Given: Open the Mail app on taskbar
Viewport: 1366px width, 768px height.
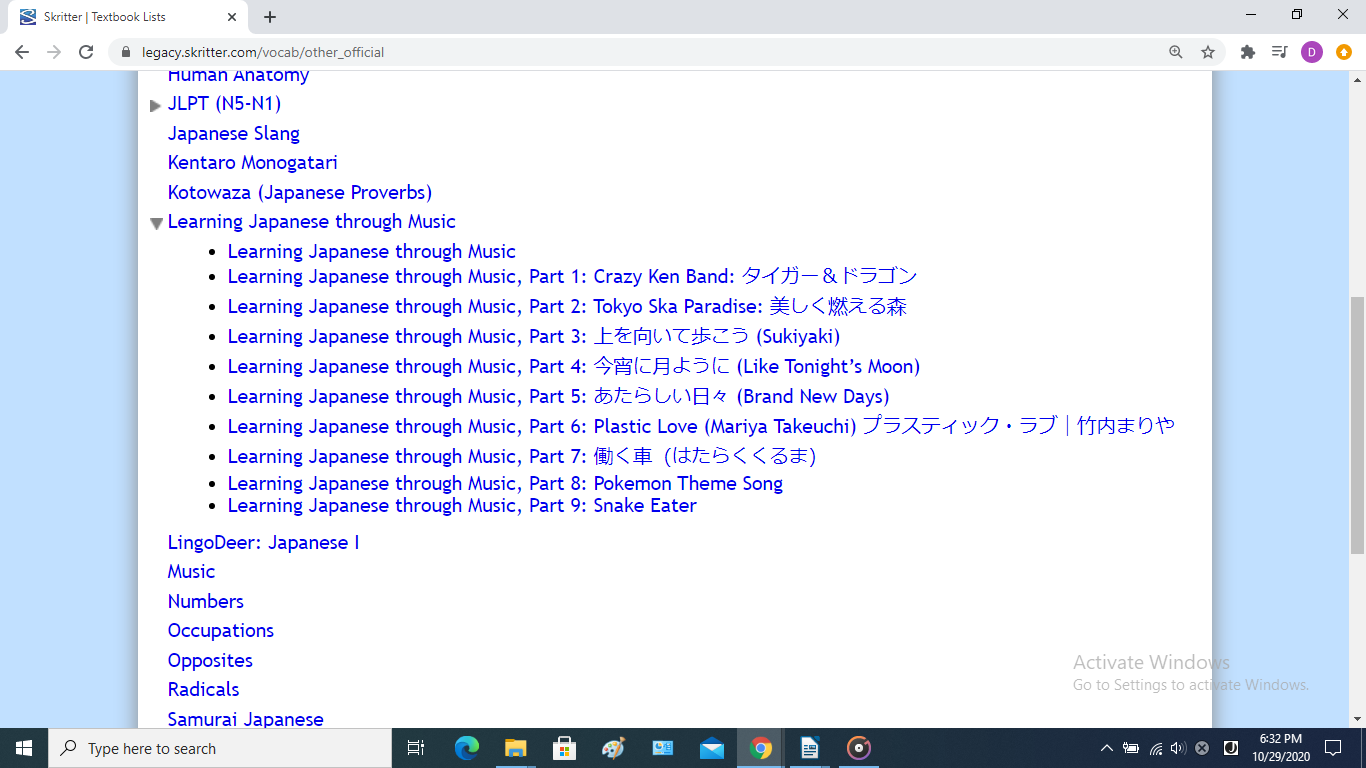Looking at the screenshot, I should (x=712, y=748).
